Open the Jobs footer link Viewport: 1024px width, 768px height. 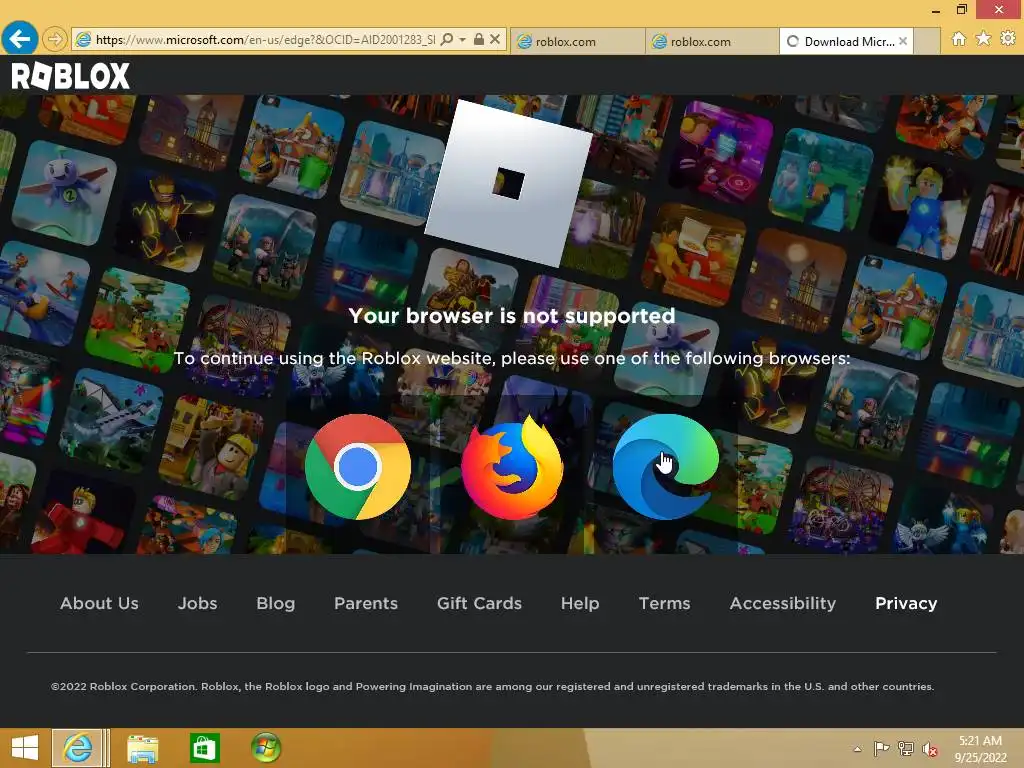pyautogui.click(x=197, y=603)
